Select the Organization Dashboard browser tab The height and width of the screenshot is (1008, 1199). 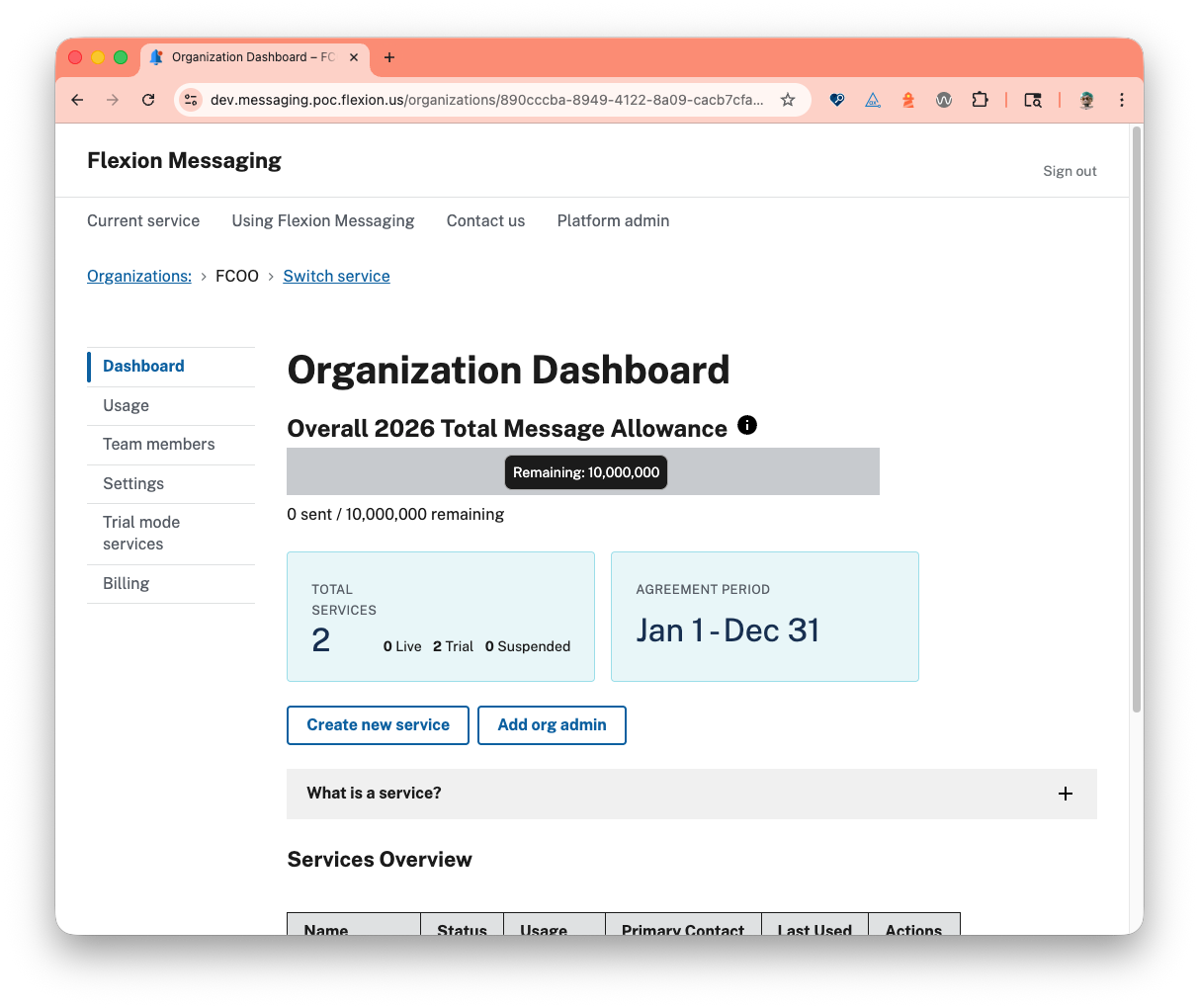(x=255, y=57)
